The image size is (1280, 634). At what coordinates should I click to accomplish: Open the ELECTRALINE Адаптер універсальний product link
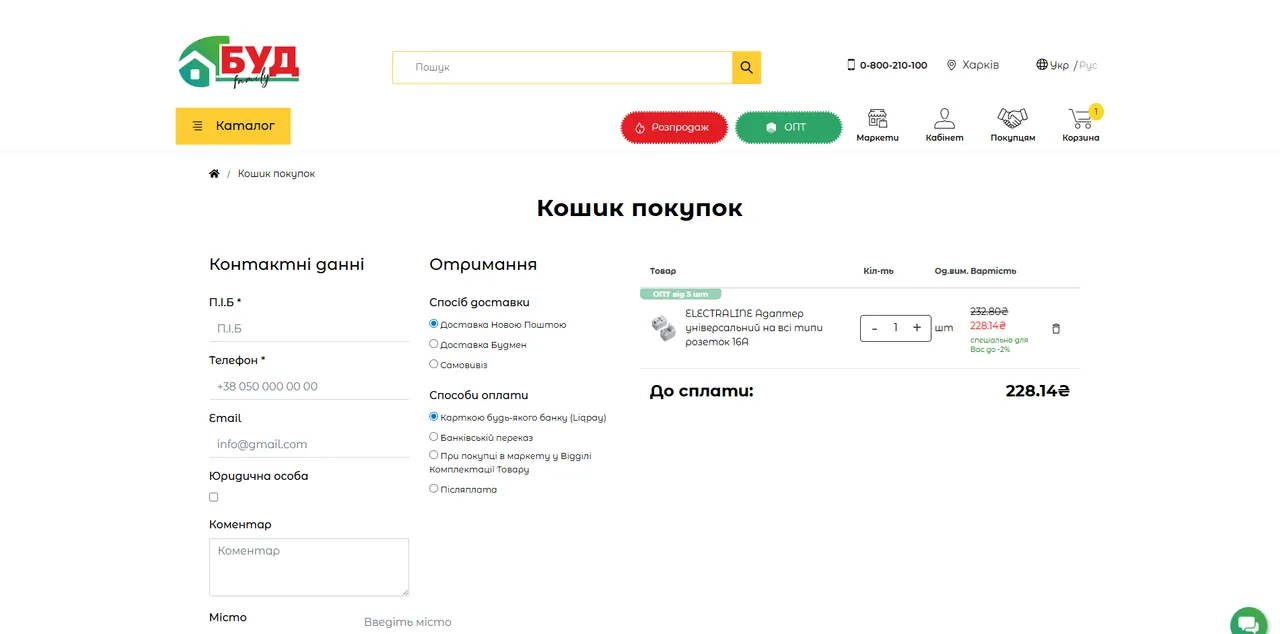754,328
